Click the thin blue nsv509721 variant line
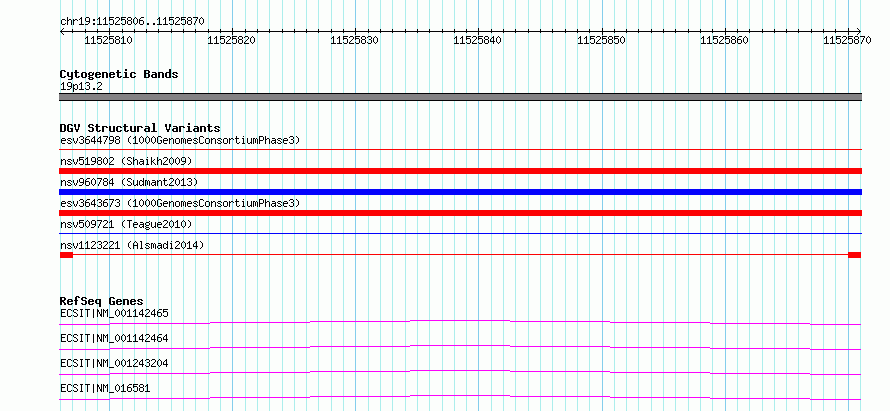890x411 pixels. coord(460,233)
